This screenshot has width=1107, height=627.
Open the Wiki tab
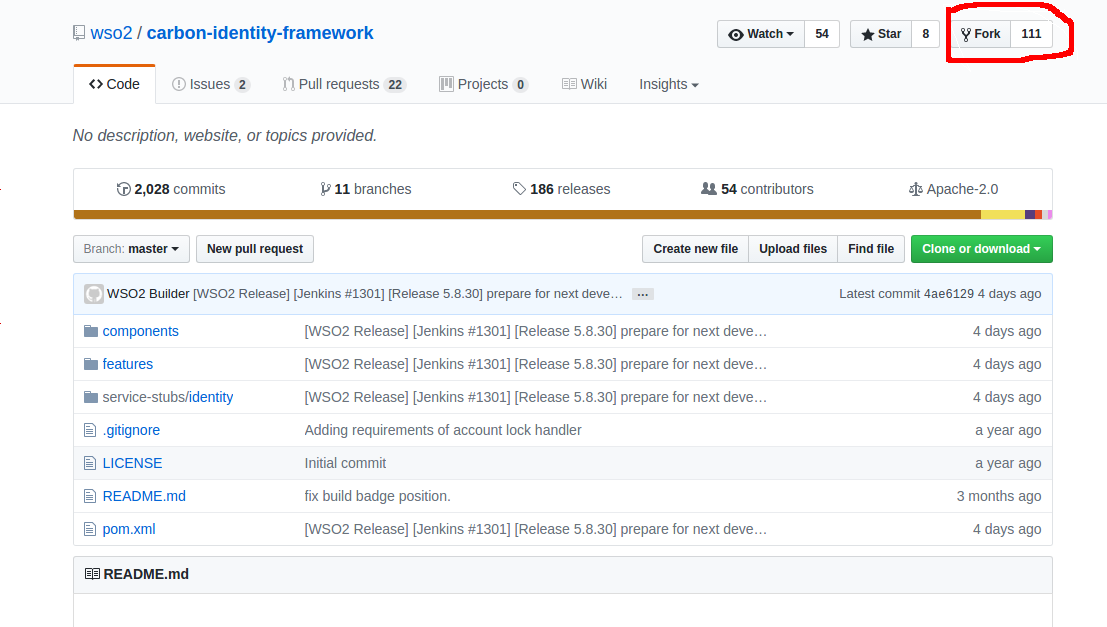point(585,84)
